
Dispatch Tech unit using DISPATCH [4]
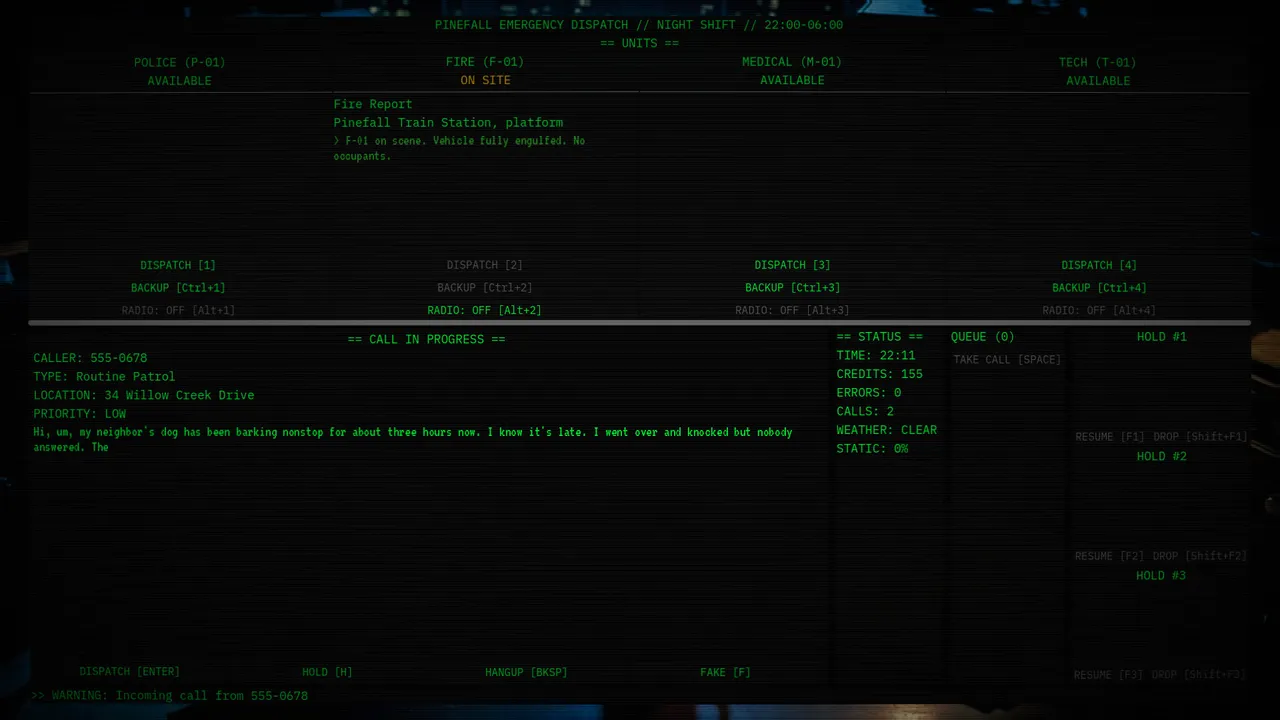tap(1099, 265)
